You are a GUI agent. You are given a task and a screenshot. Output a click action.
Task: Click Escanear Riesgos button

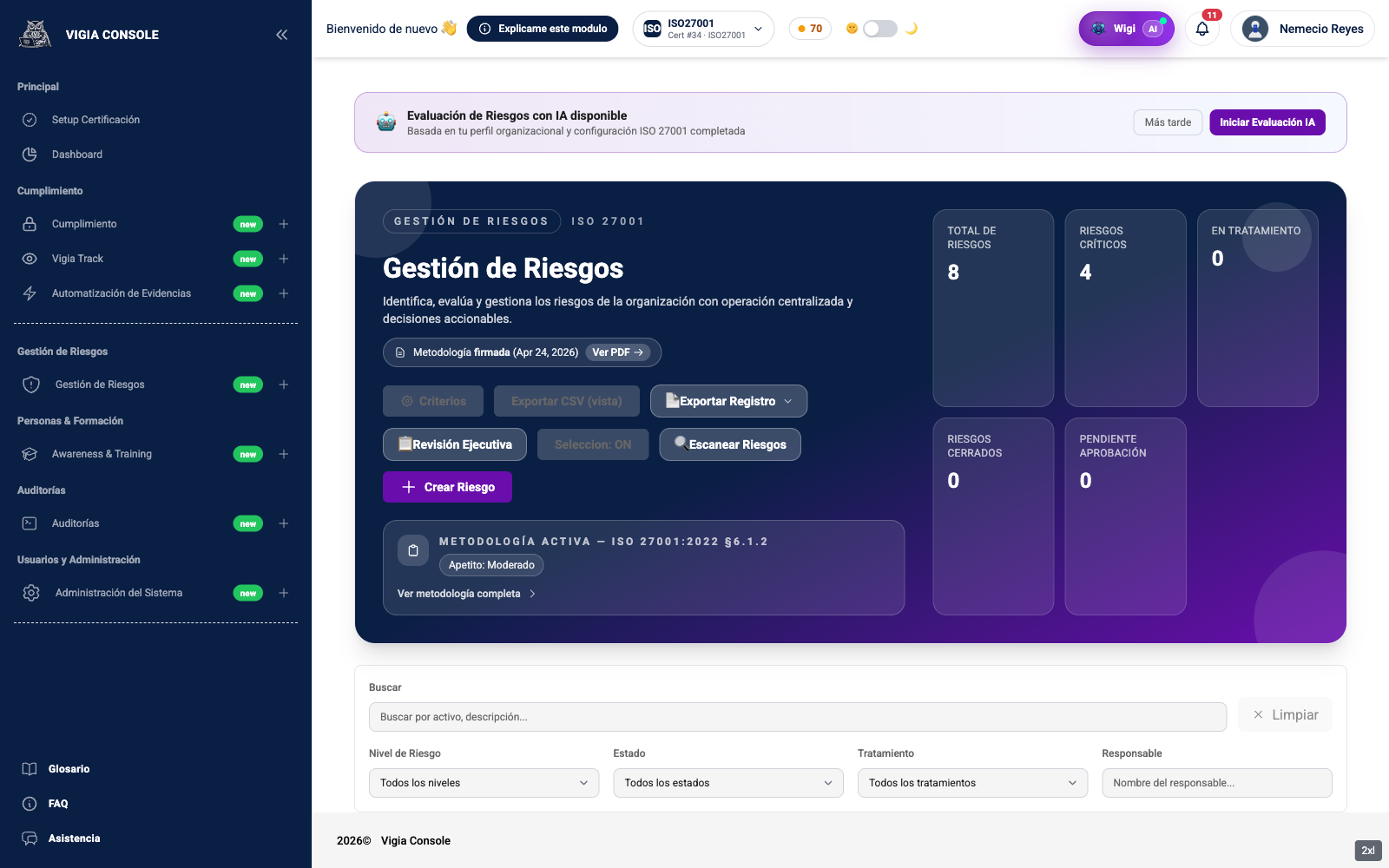[x=730, y=444]
